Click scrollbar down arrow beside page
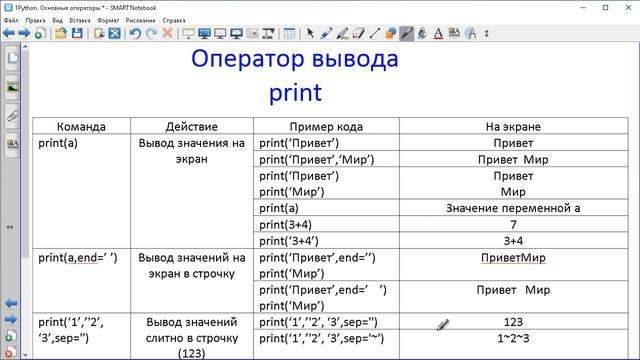This screenshot has width=640, height=360. (25, 355)
